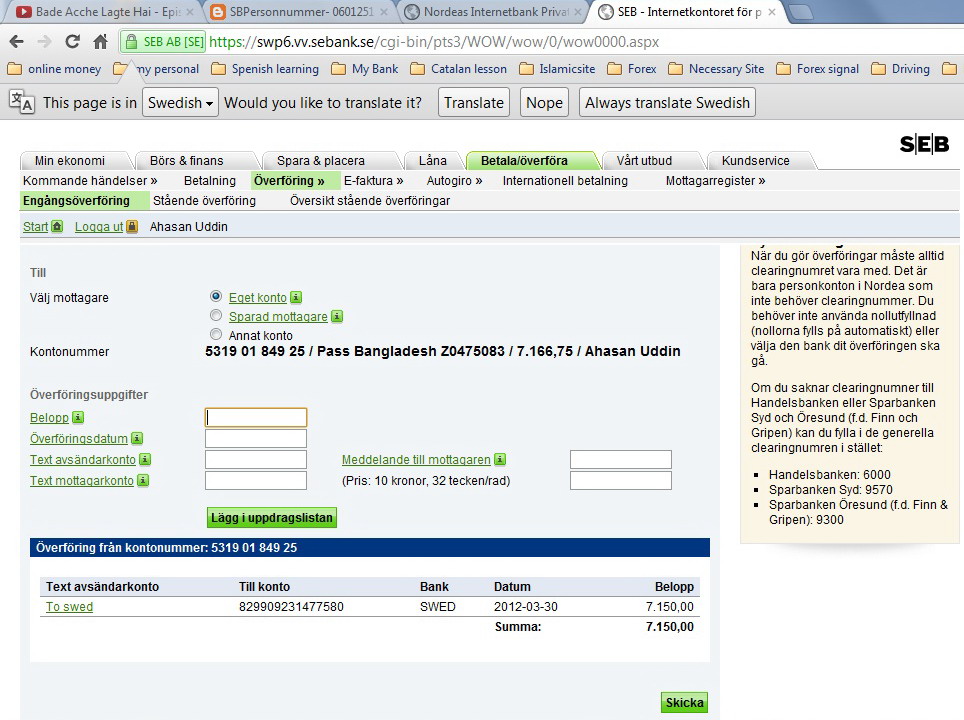Expand Kommande händelser submenu

(x=90, y=181)
